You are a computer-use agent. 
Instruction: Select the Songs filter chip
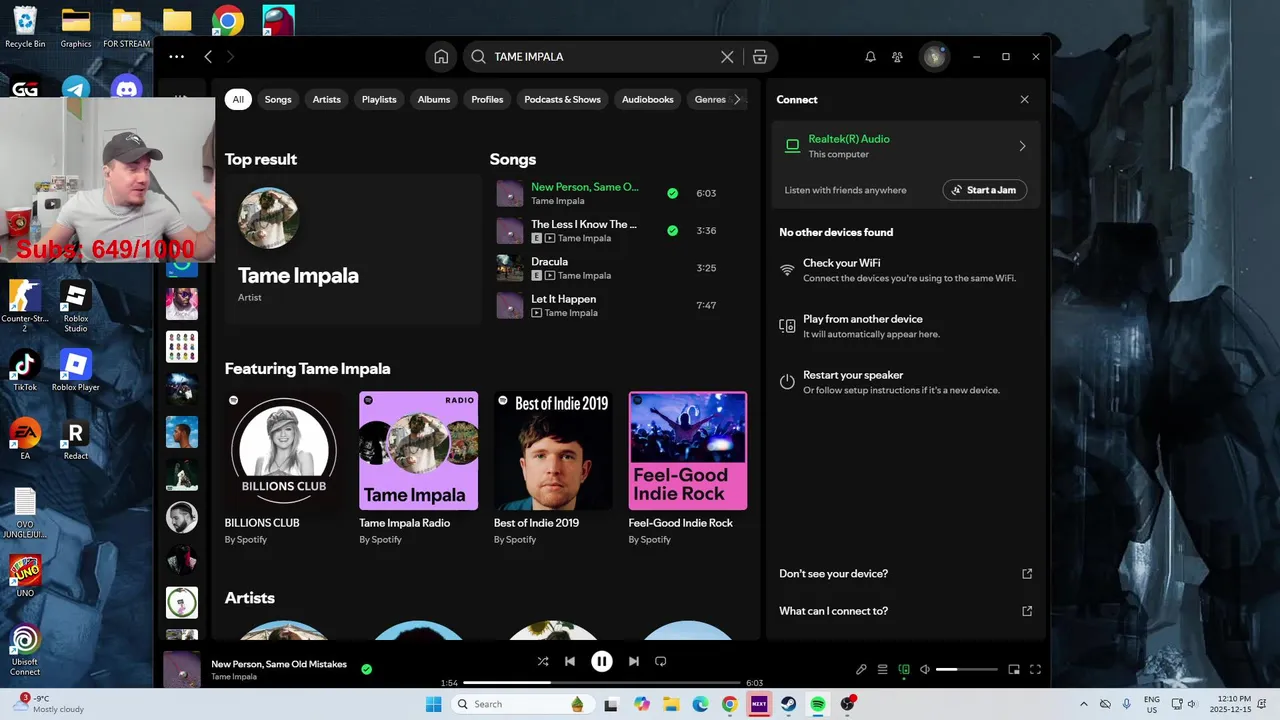(x=278, y=99)
